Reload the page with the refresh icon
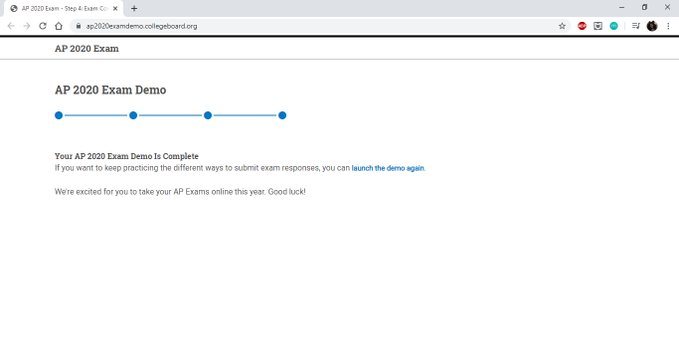679x362 pixels. (42, 26)
